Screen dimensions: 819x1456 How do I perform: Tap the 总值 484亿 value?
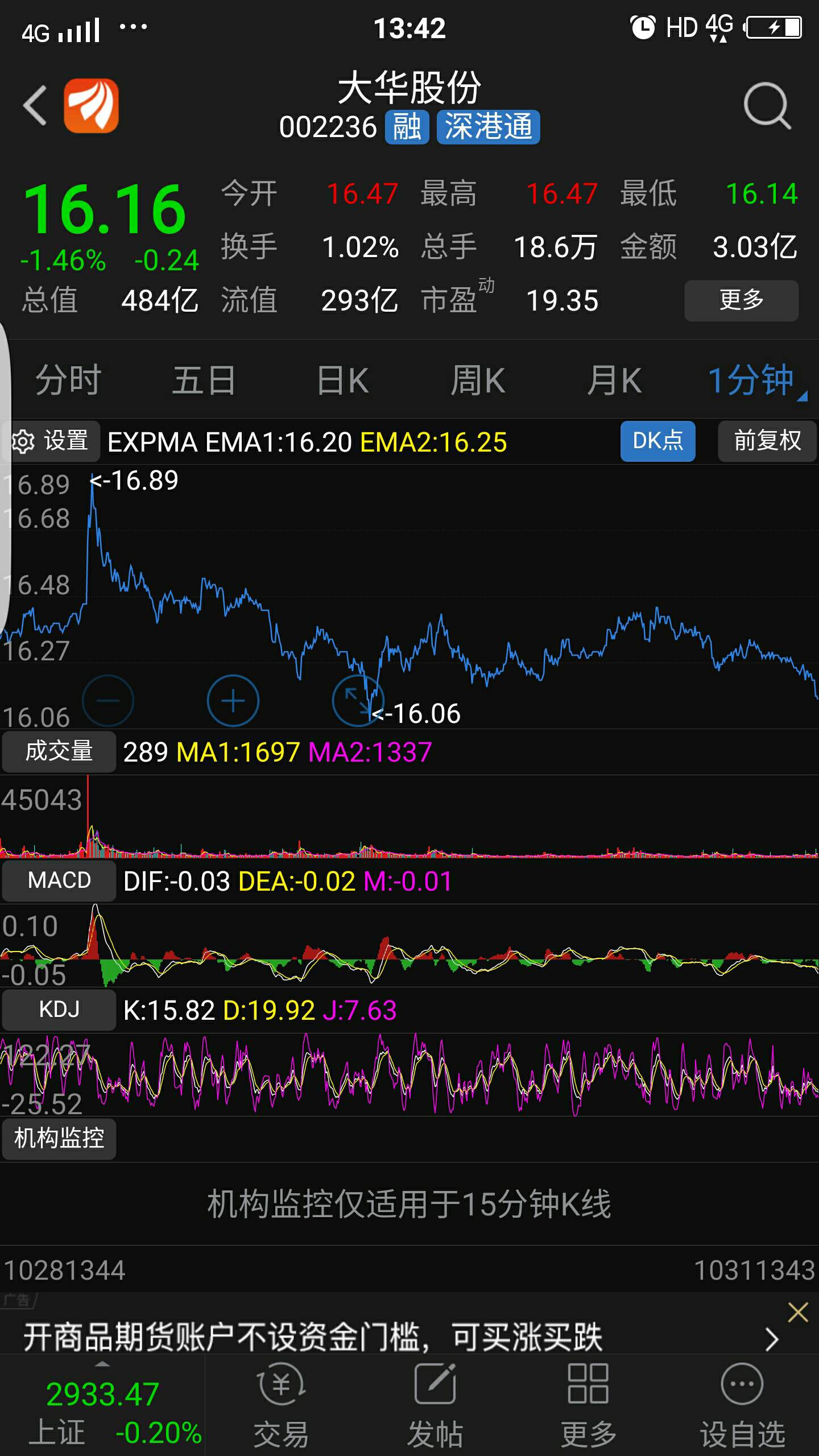pyautogui.click(x=160, y=300)
